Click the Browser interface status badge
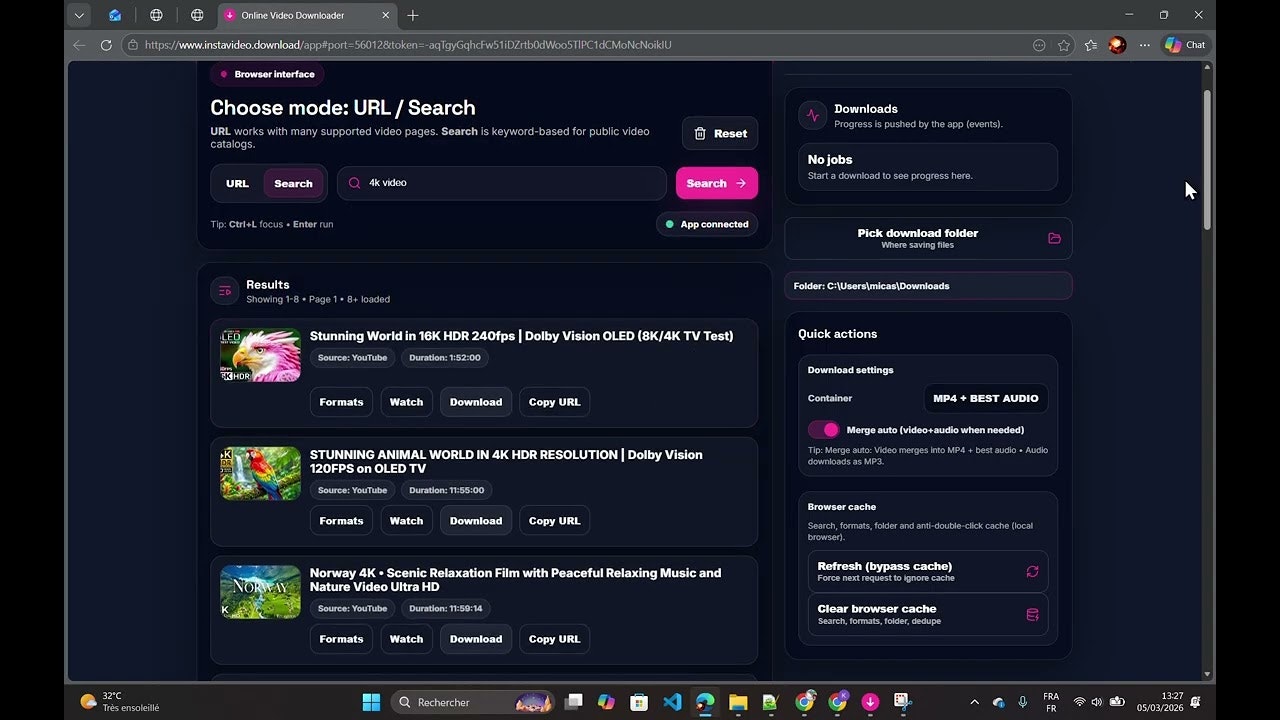The width and height of the screenshot is (1280, 720). click(267, 73)
